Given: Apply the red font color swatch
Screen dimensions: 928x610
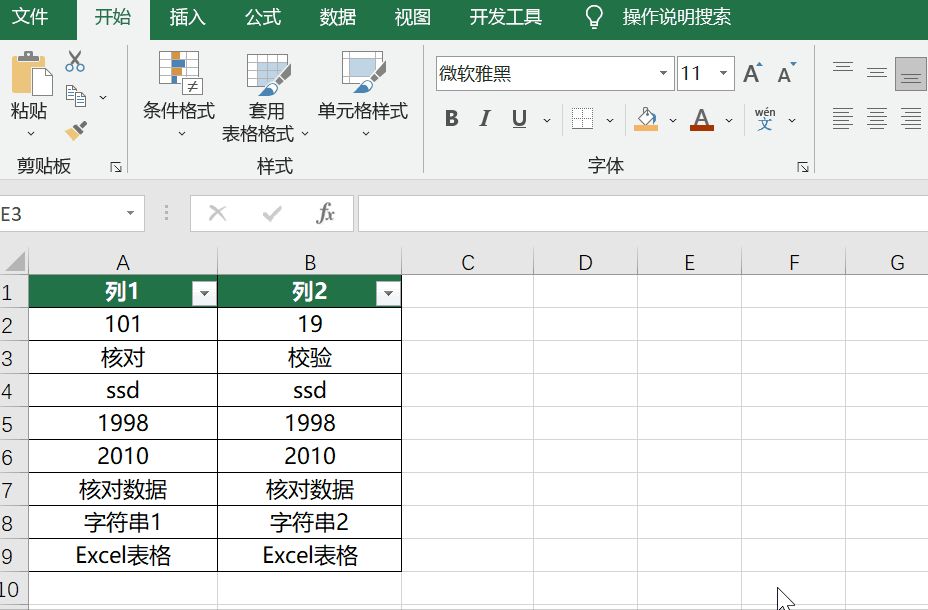Looking at the screenshot, I should pyautogui.click(x=702, y=119).
